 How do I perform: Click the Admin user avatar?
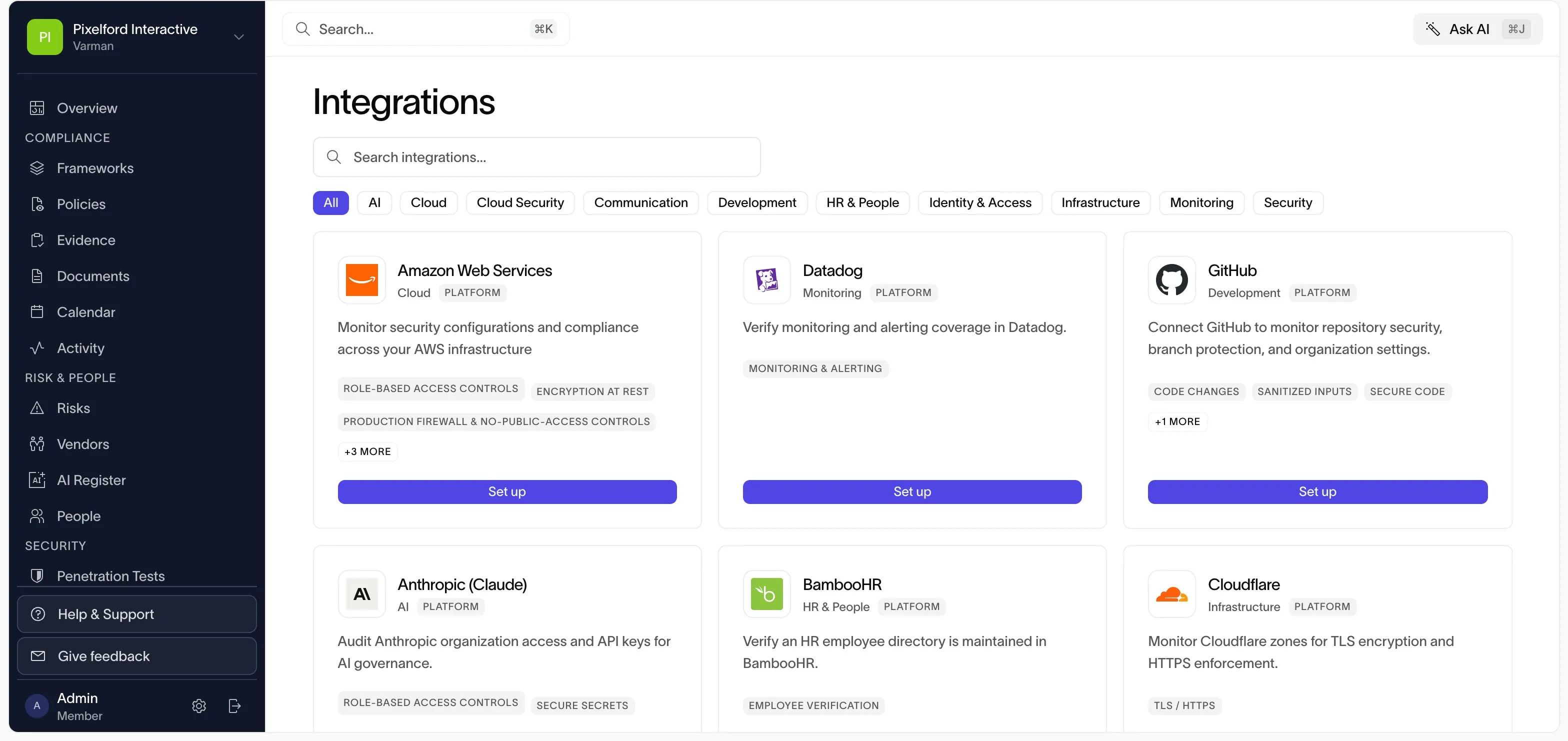(x=36, y=705)
